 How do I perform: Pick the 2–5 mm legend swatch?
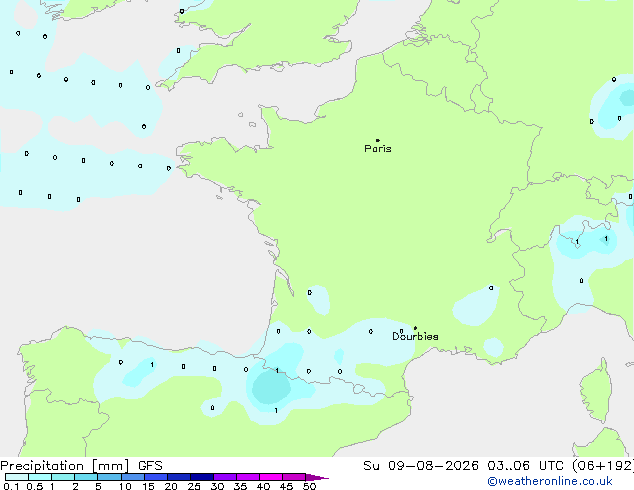[x=86, y=477]
